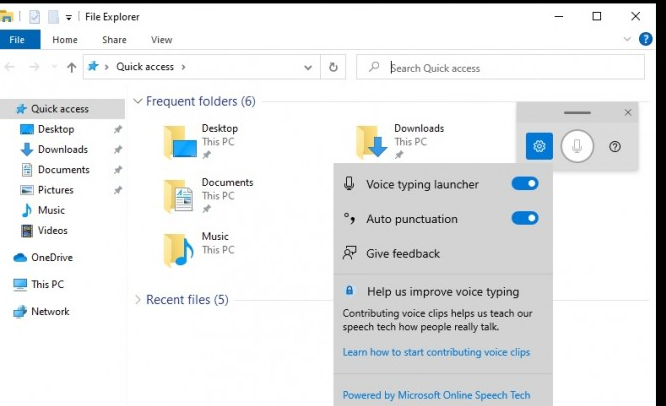Open voice typing settings gear
The width and height of the screenshot is (666, 406).
coord(539,146)
